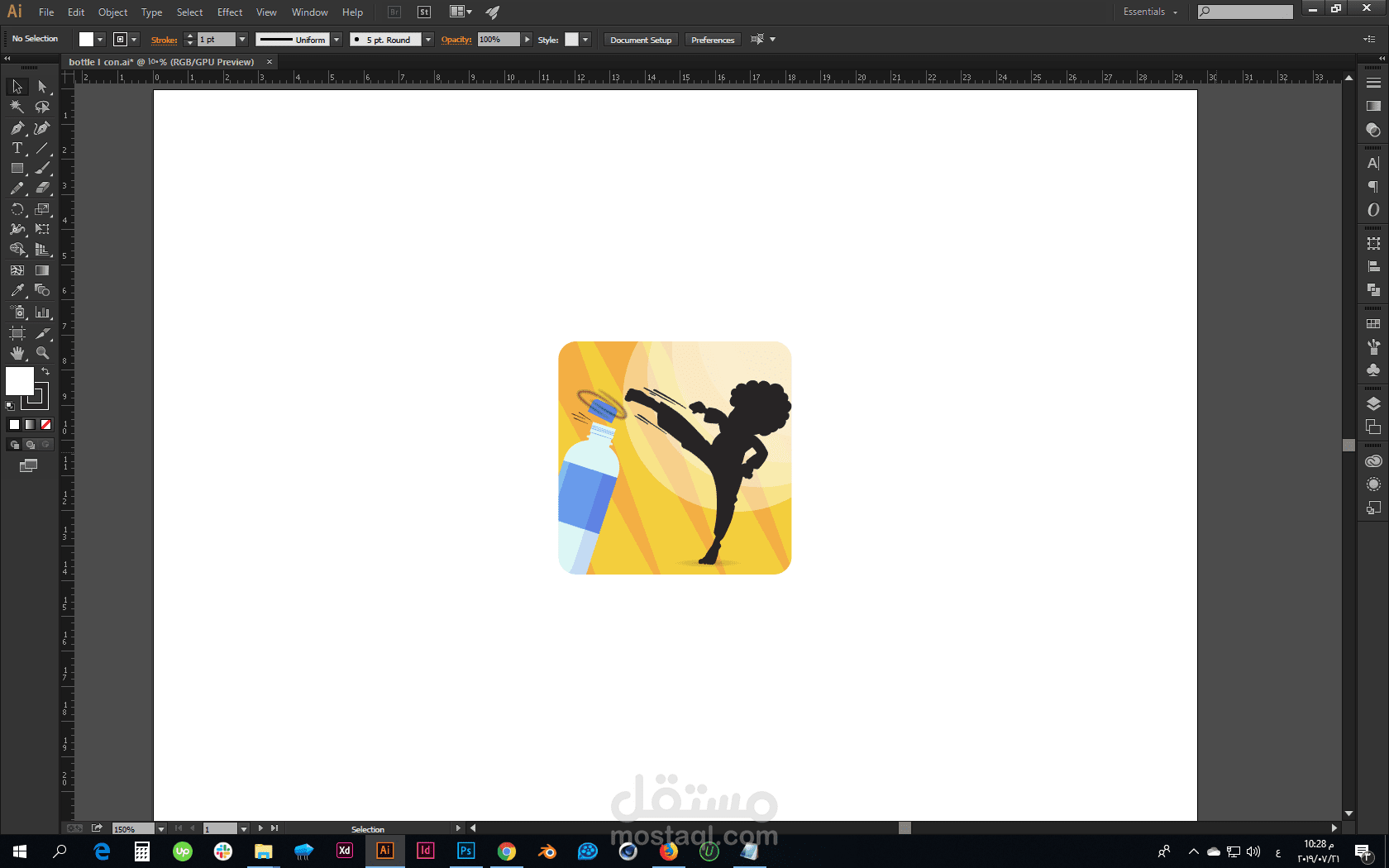Select the Pen tool

click(x=17, y=128)
